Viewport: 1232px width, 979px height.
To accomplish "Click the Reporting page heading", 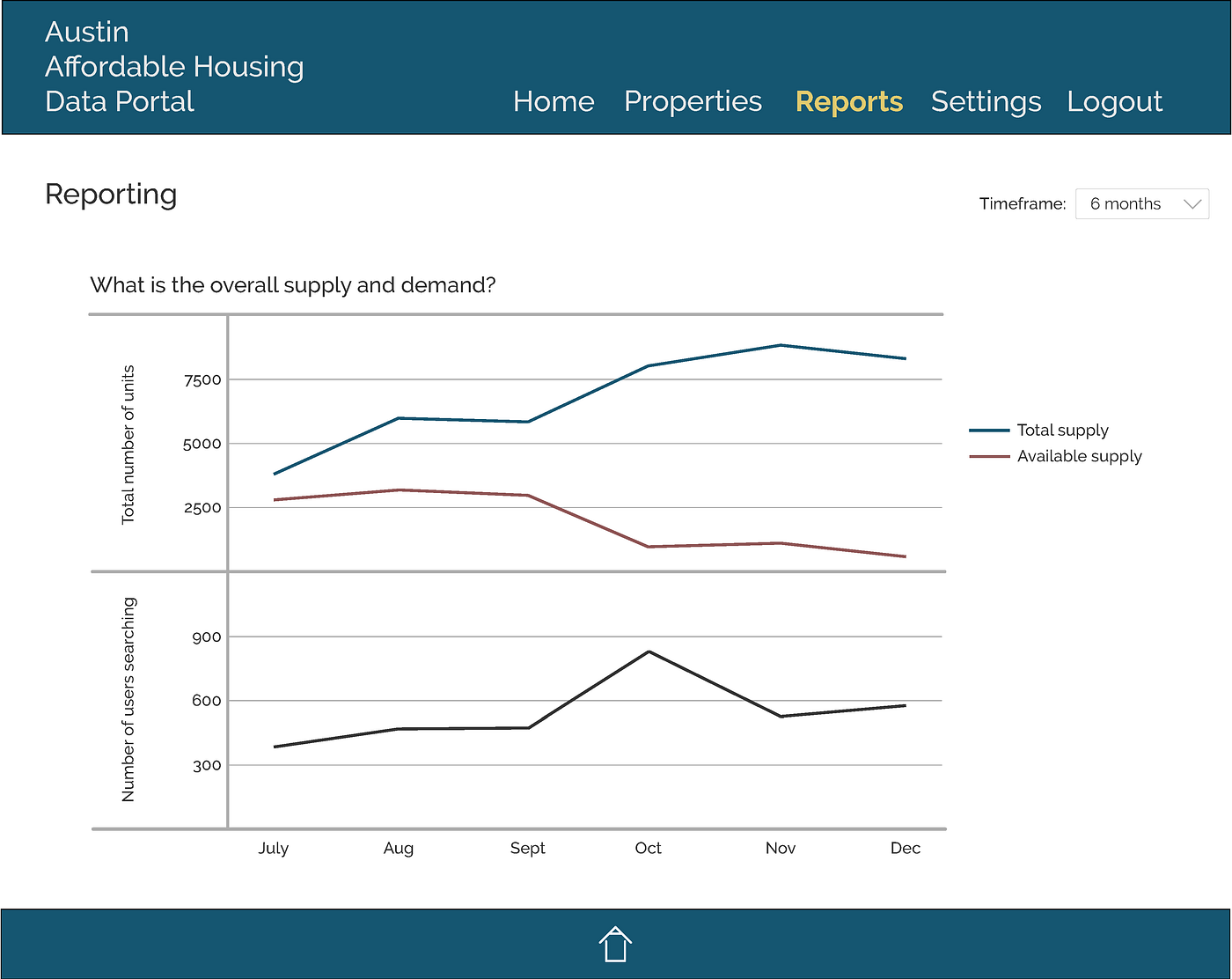I will tap(111, 195).
